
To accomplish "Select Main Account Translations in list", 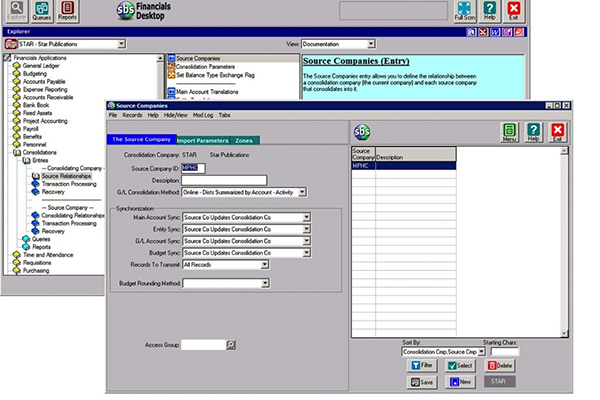I will click(207, 92).
